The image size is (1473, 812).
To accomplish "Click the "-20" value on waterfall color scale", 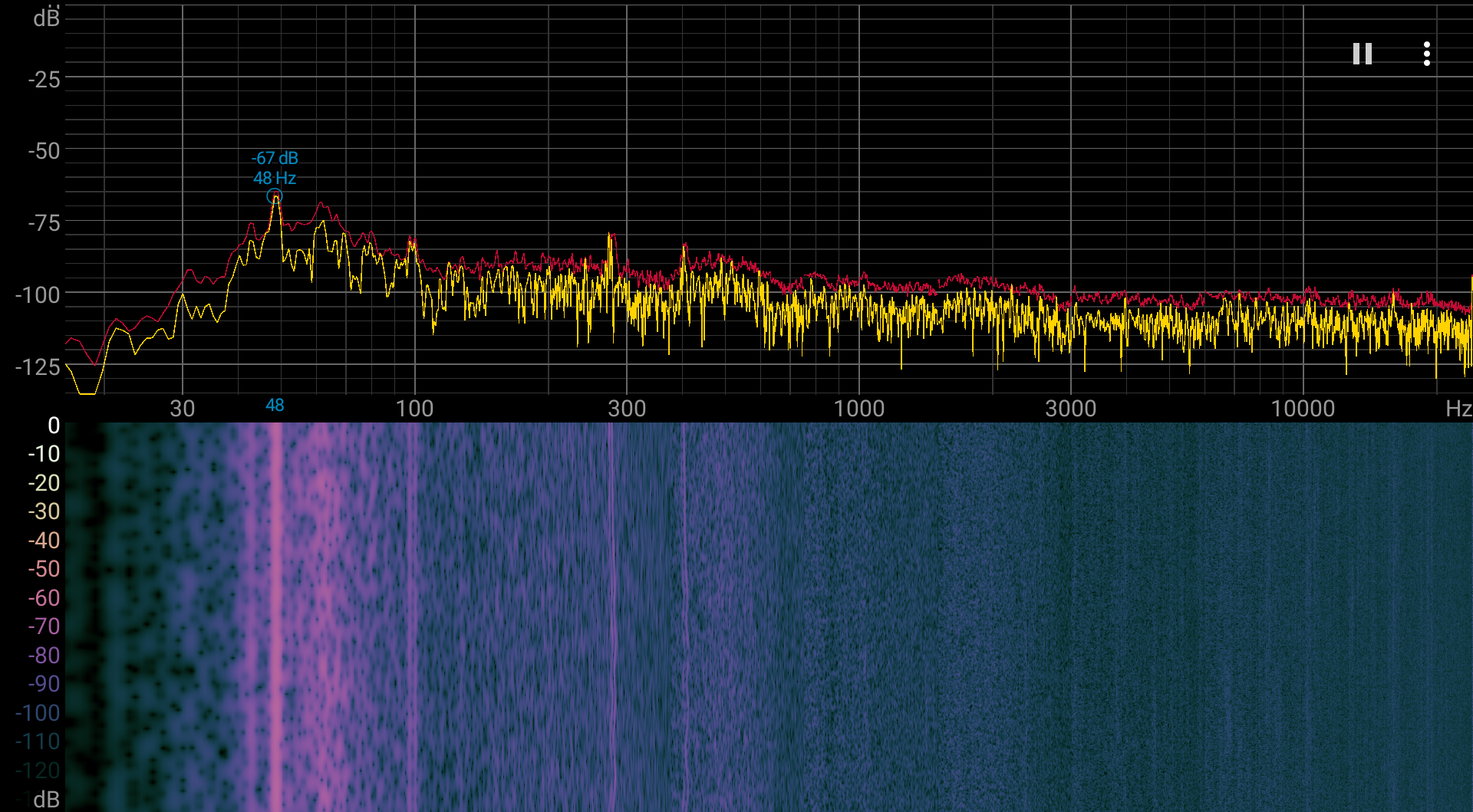I will [44, 483].
